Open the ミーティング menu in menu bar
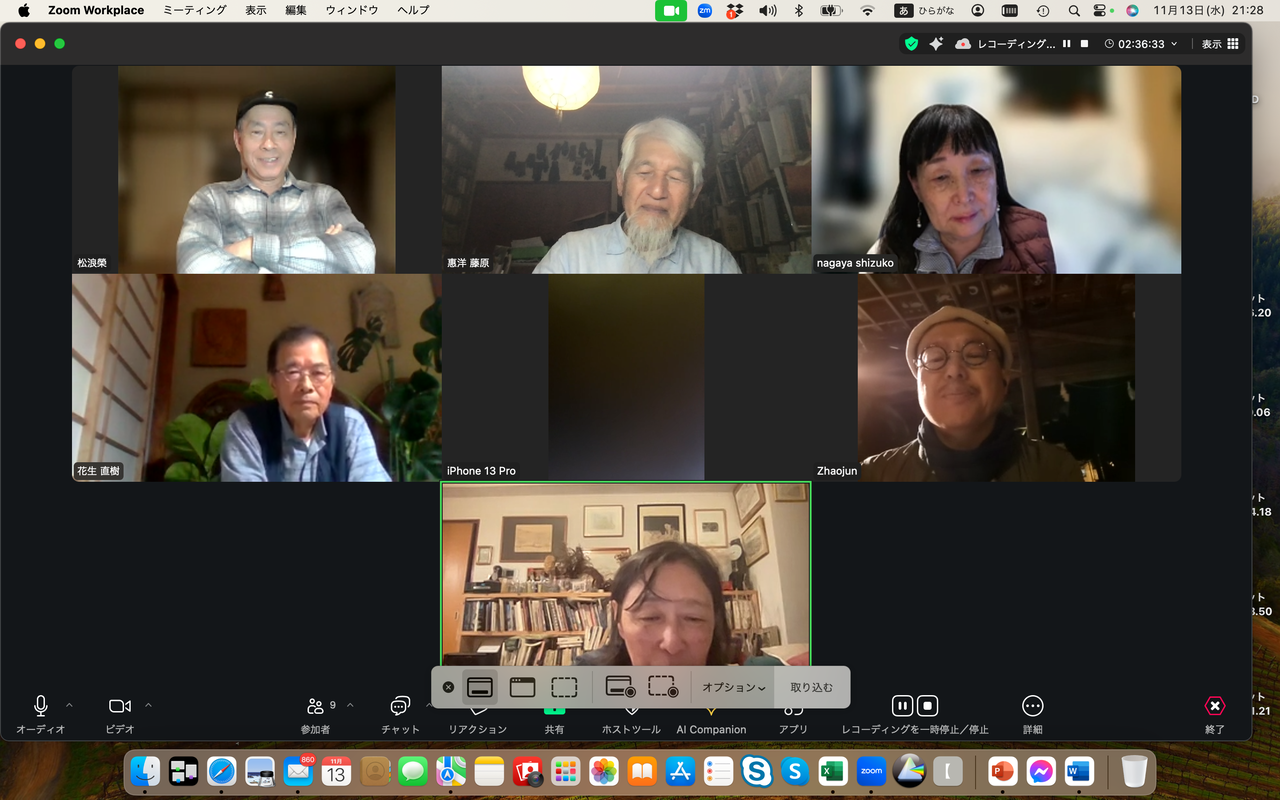The width and height of the screenshot is (1280, 800). click(195, 10)
